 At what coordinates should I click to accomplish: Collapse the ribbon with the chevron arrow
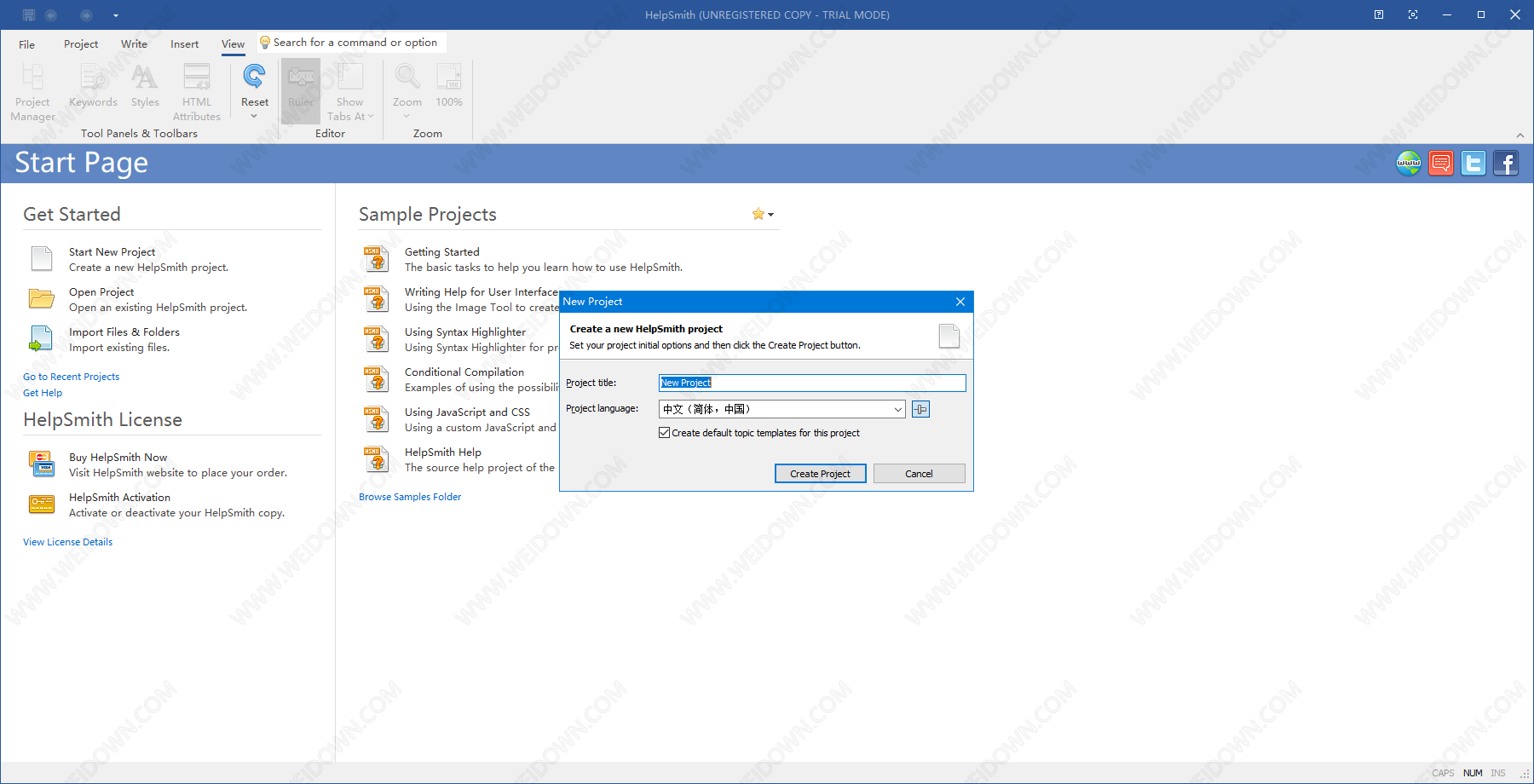coord(1520,135)
